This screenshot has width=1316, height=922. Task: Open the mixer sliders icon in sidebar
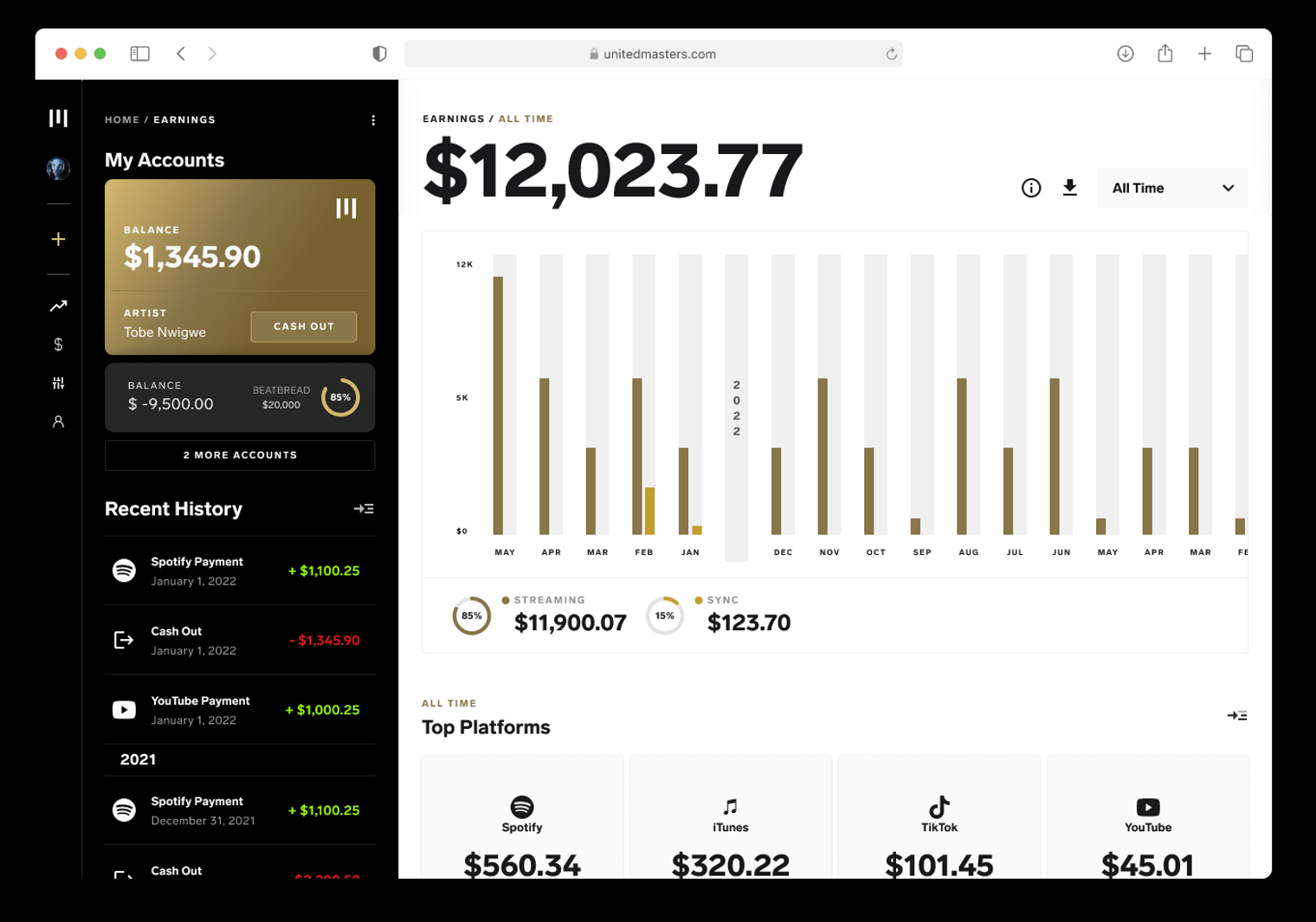coord(58,383)
